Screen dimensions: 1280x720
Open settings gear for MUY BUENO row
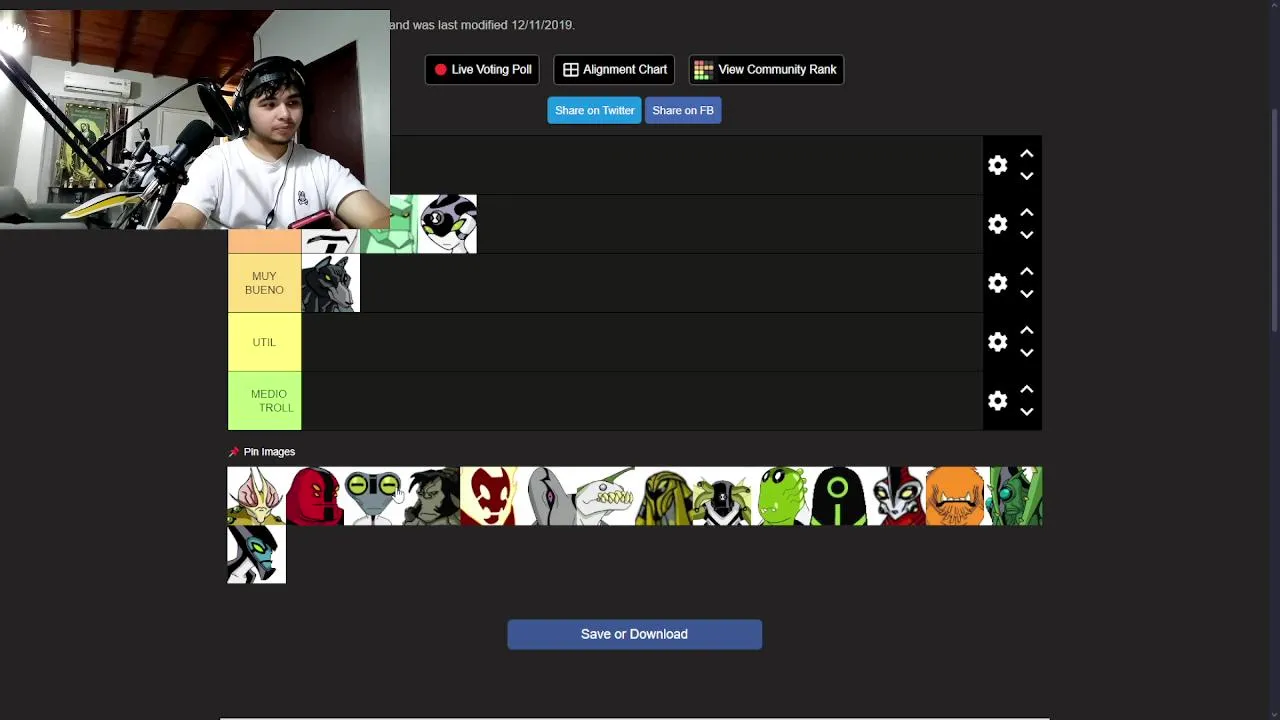click(x=997, y=283)
